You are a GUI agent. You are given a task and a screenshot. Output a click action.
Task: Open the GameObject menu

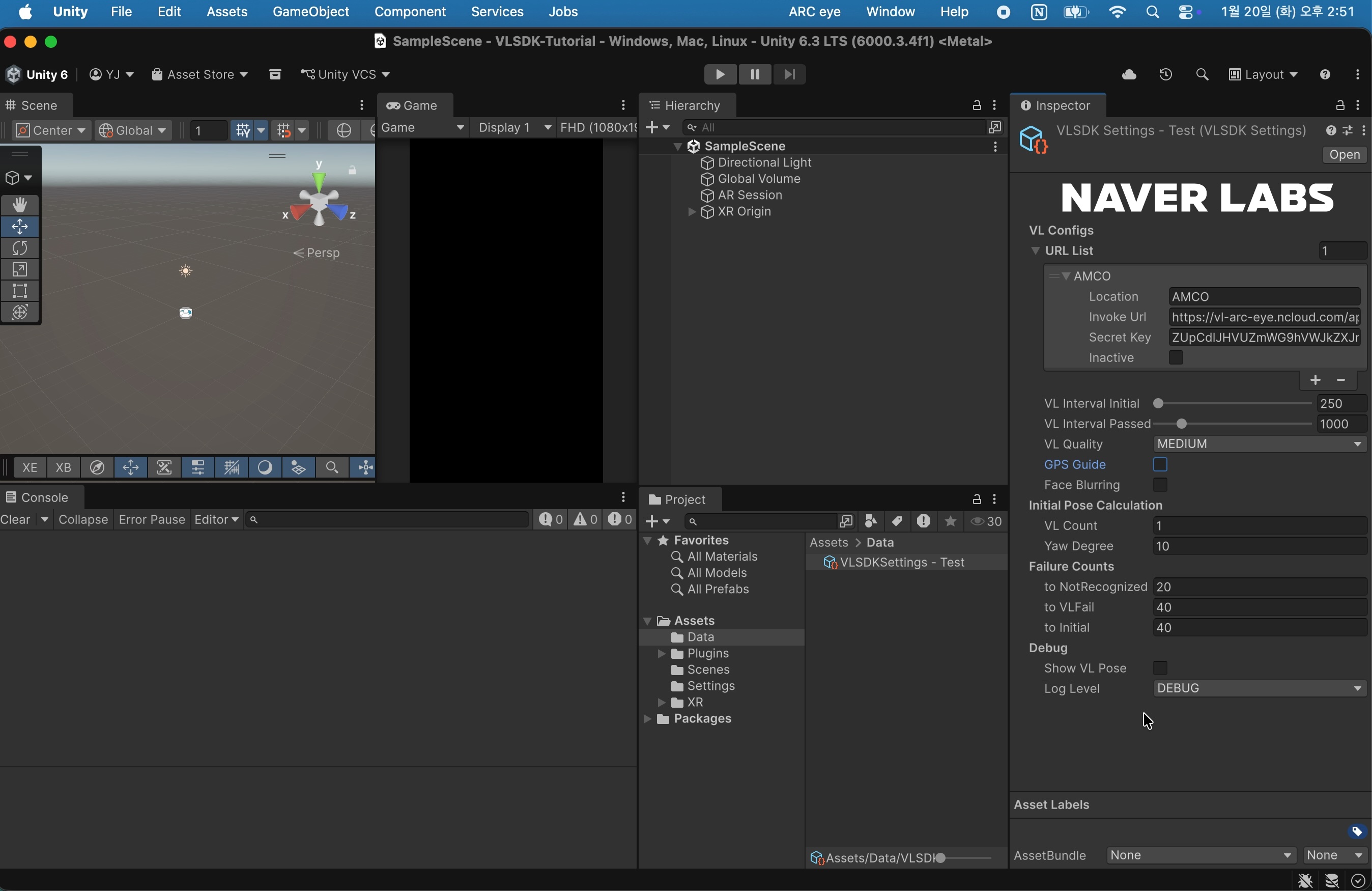pyautogui.click(x=310, y=12)
